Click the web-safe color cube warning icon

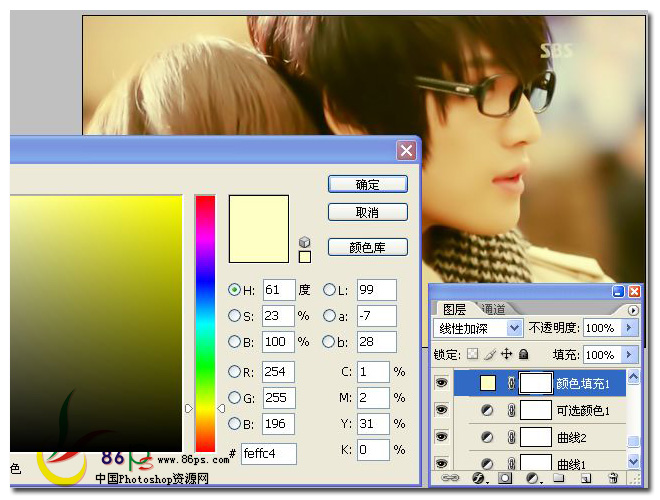click(x=305, y=242)
